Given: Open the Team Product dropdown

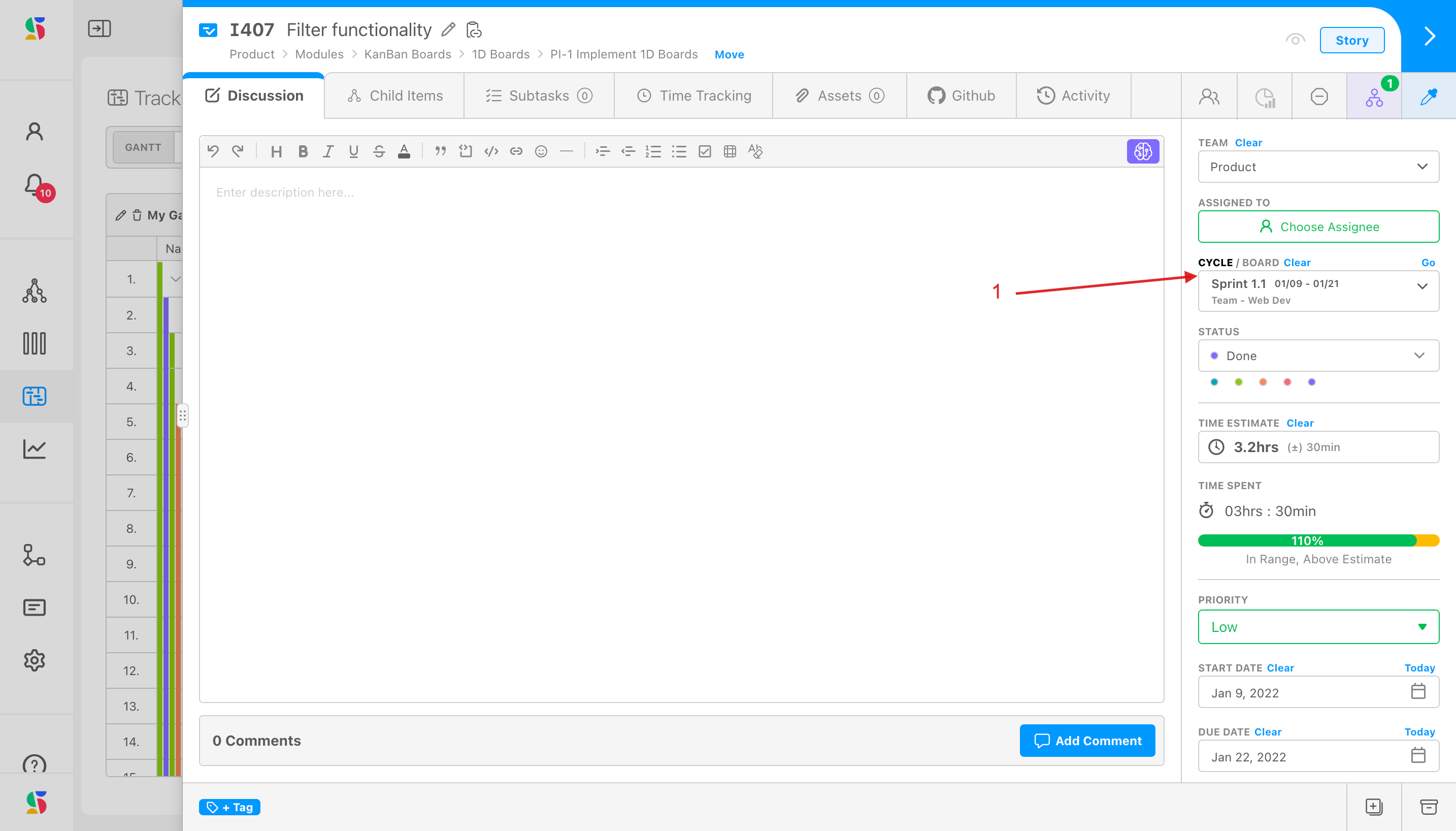Looking at the screenshot, I should tap(1318, 167).
